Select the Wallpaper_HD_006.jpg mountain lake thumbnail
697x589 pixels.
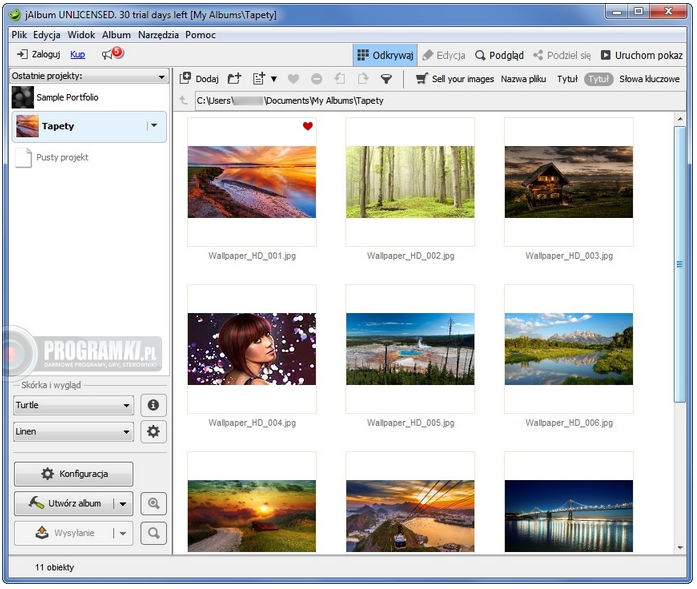(569, 349)
